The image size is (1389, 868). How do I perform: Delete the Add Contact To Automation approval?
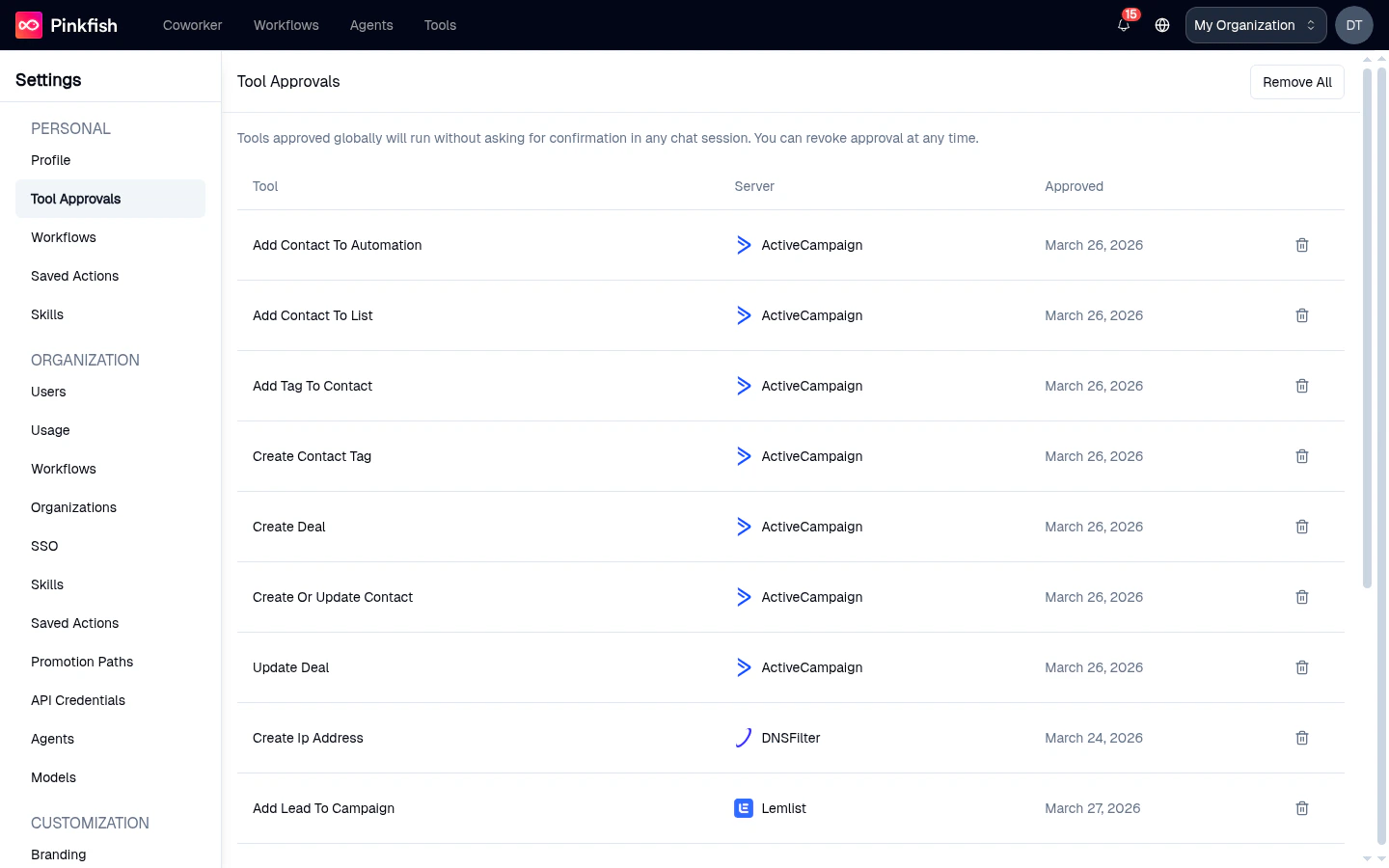(1301, 245)
